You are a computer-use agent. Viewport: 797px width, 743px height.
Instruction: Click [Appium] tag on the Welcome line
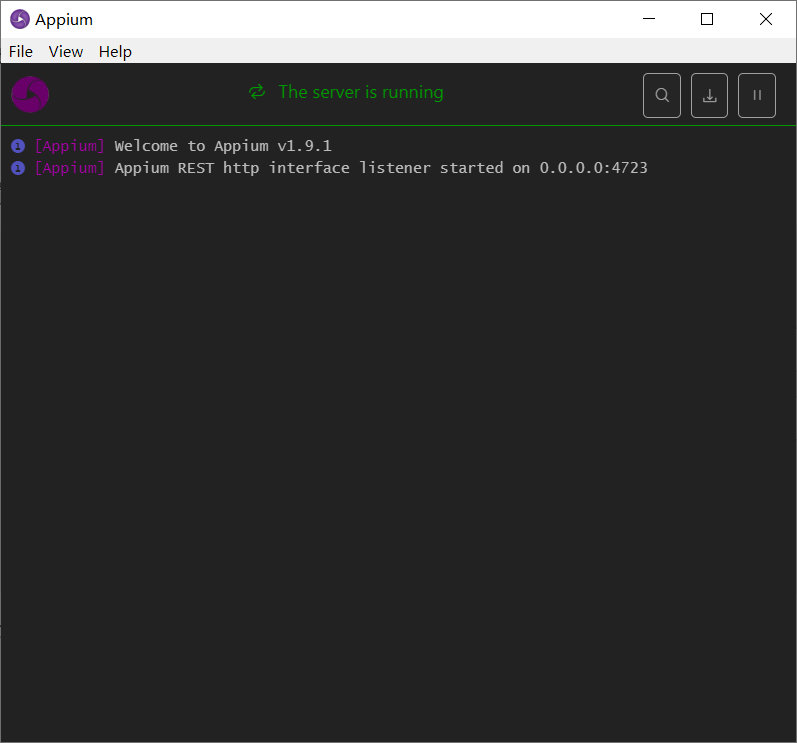[70, 146]
